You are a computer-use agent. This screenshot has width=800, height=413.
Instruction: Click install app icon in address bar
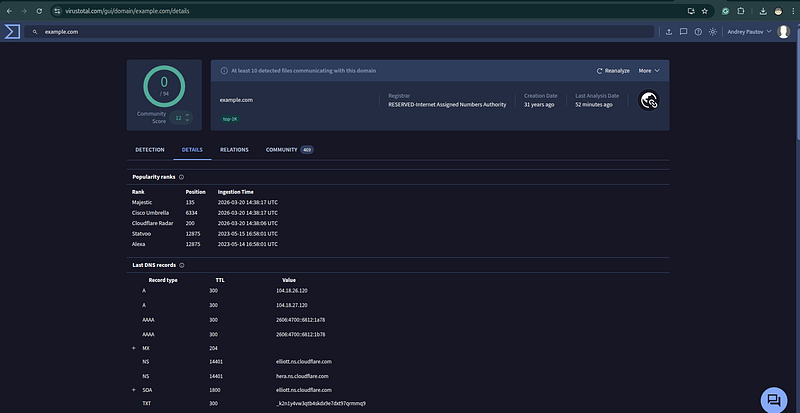click(x=691, y=11)
